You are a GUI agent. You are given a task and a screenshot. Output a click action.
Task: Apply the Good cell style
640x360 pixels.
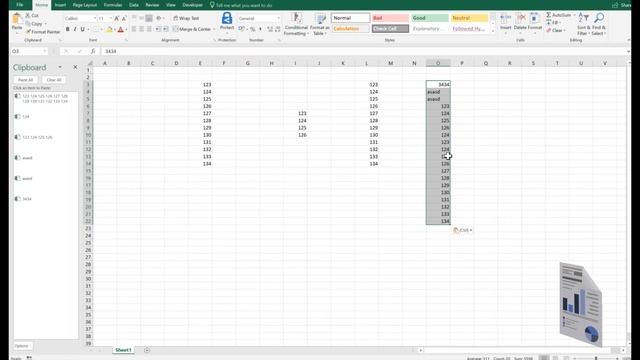pyautogui.click(x=430, y=18)
